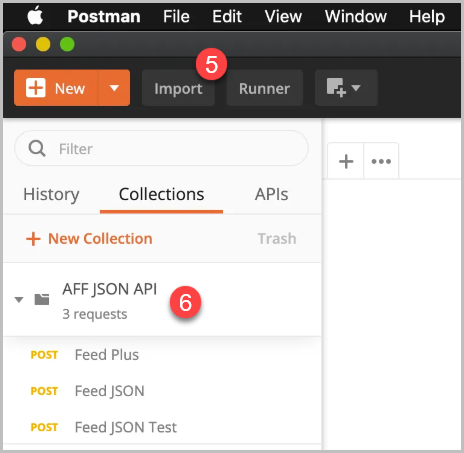Open the Help menu
Viewport: 464px width, 453px height.
coord(427,16)
